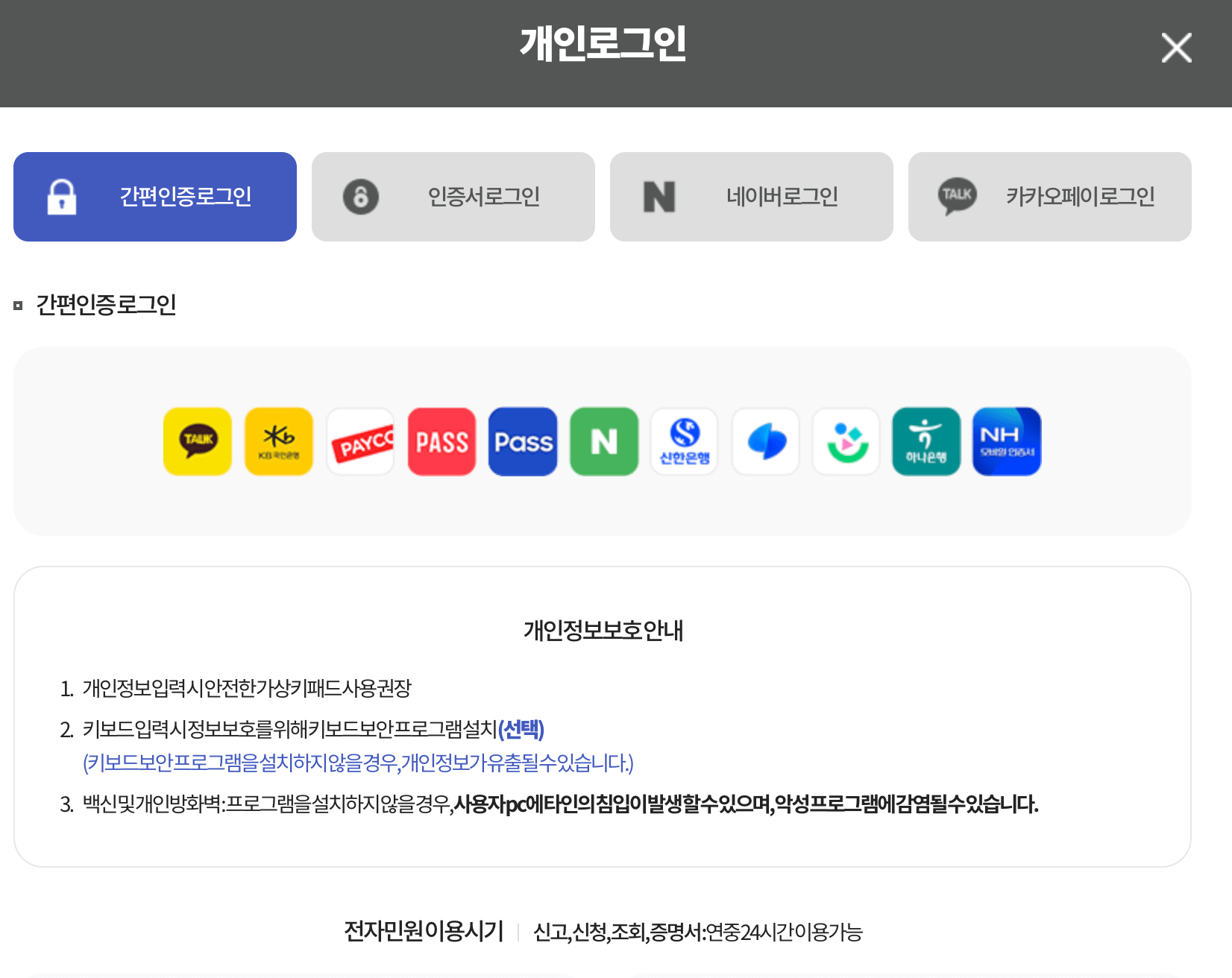The width and height of the screenshot is (1232, 978).
Task: Choose the PAYCO authentication icon
Action: coord(360,441)
